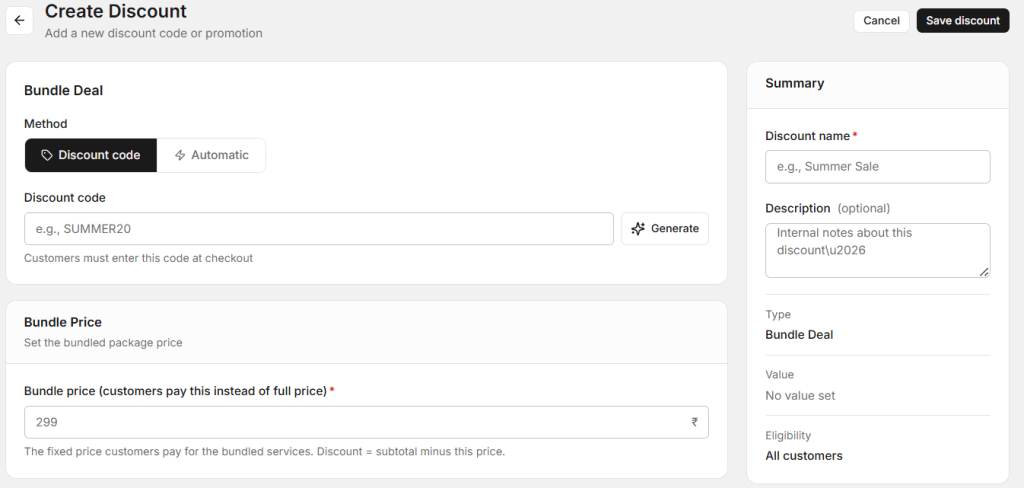Focus the Discount name field
The width and height of the screenshot is (1024, 488).
877,167
